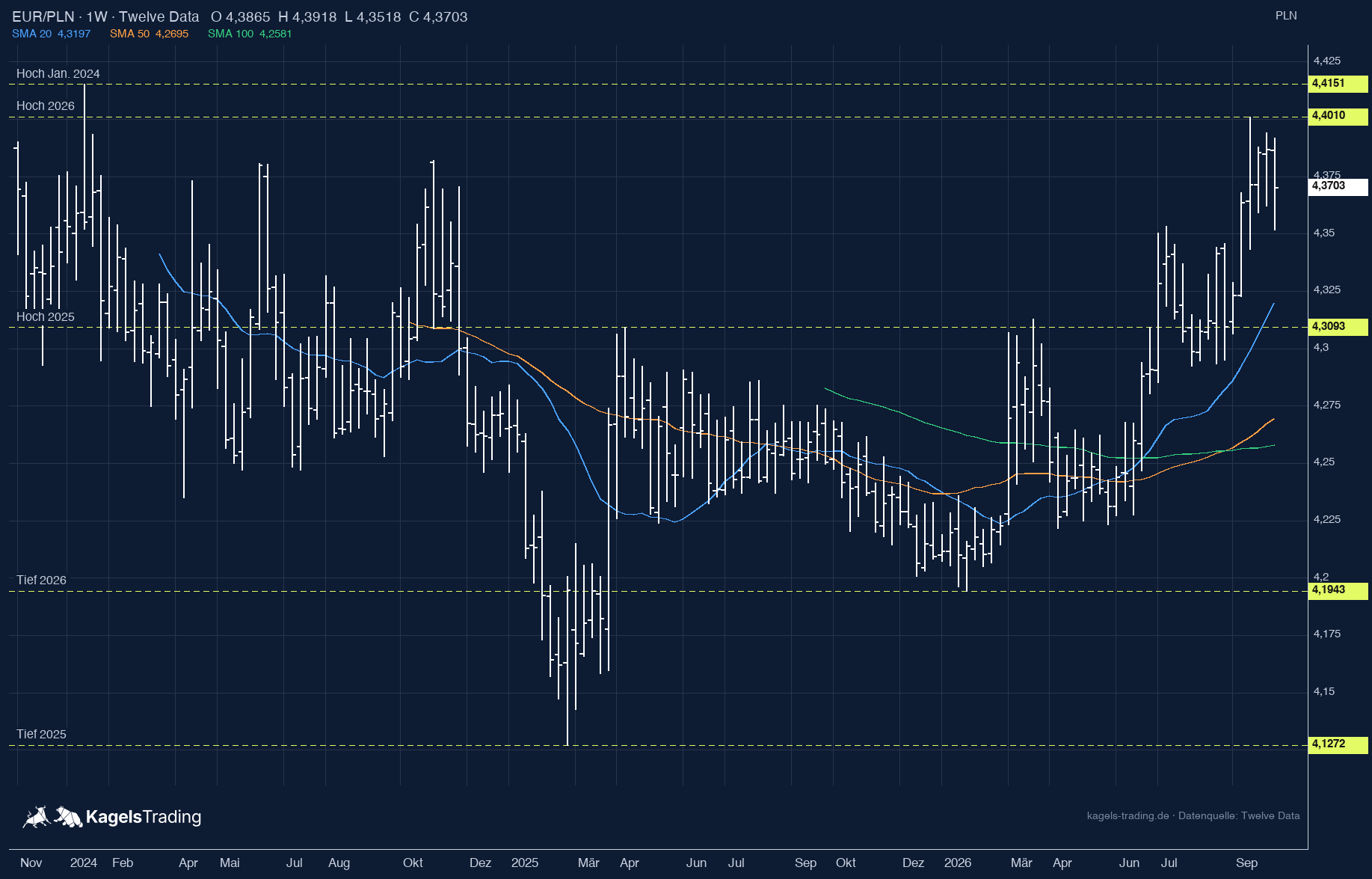Click the Tief 2025 annotation
The height and width of the screenshot is (879, 1372).
coord(41,734)
